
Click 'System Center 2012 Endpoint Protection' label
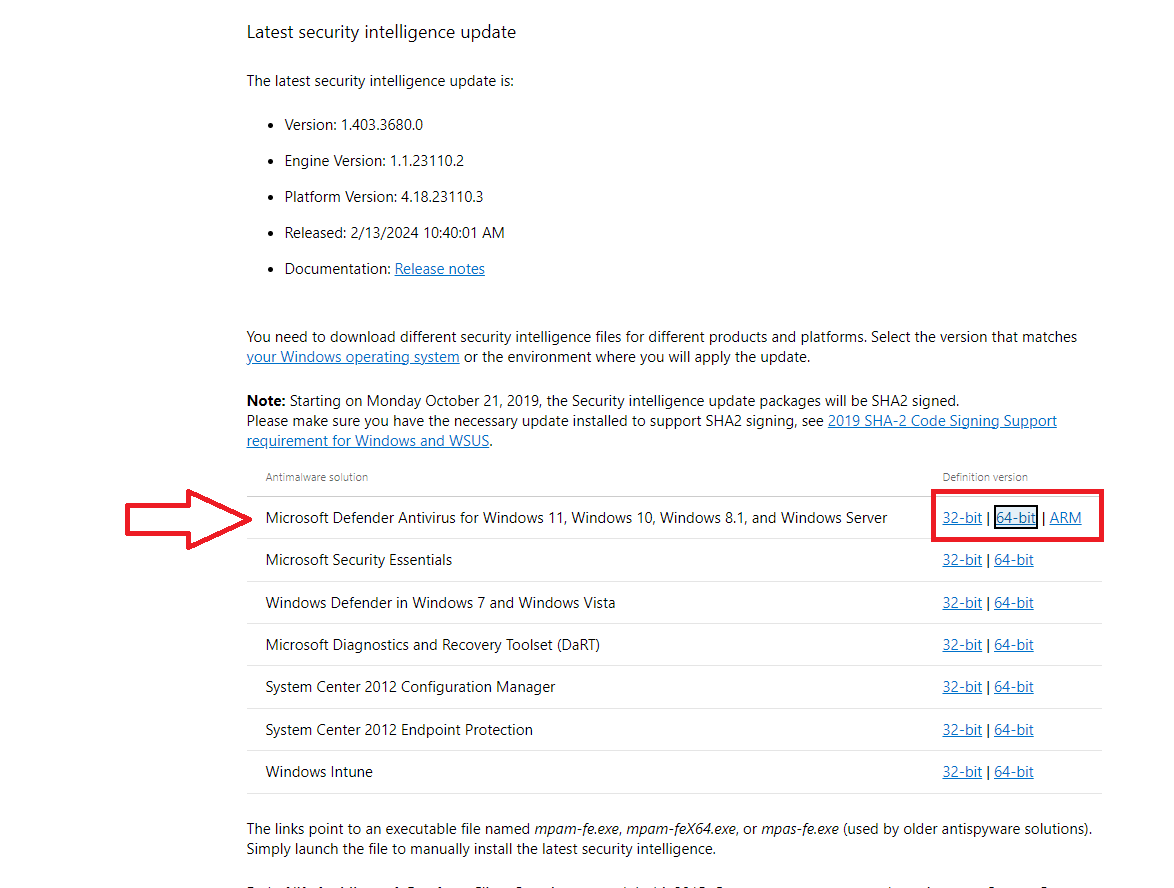pyautogui.click(x=399, y=730)
